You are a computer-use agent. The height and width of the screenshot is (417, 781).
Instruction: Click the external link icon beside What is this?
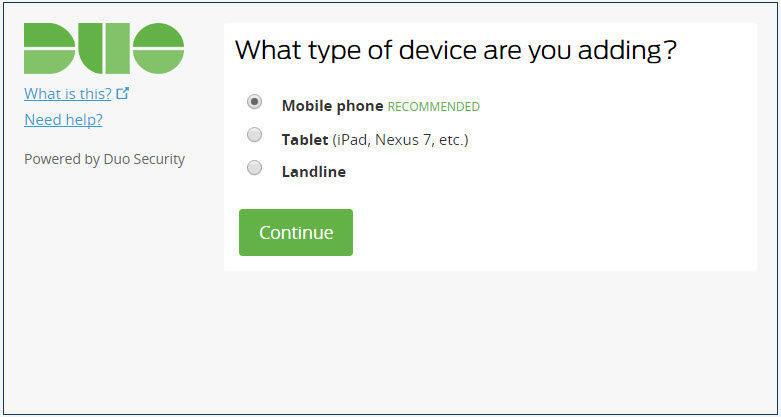click(123, 93)
